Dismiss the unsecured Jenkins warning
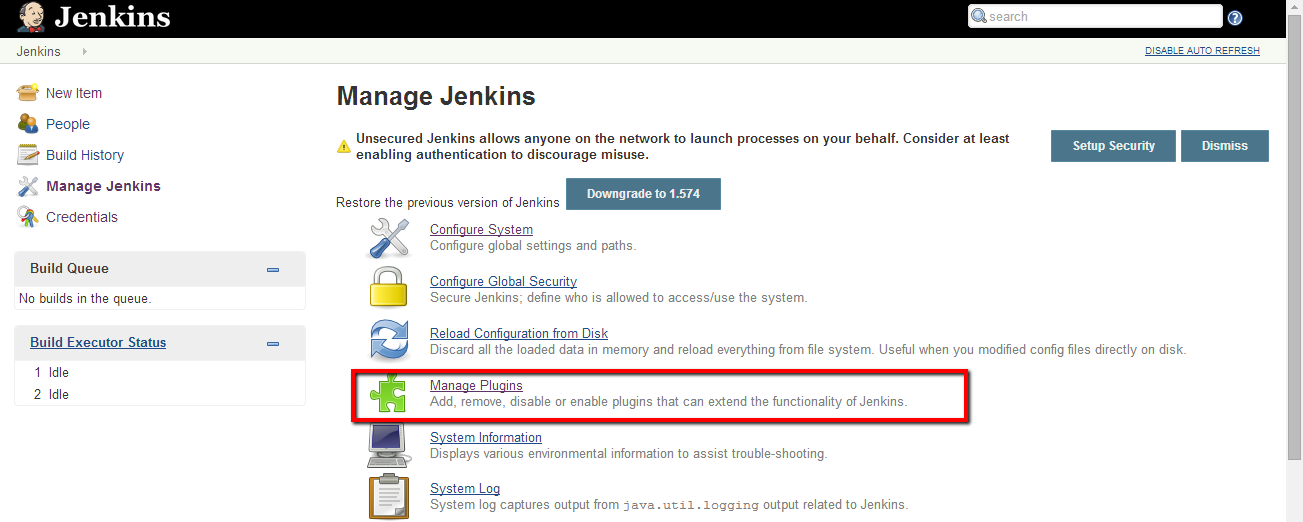The width and height of the screenshot is (1303, 522). click(1225, 146)
